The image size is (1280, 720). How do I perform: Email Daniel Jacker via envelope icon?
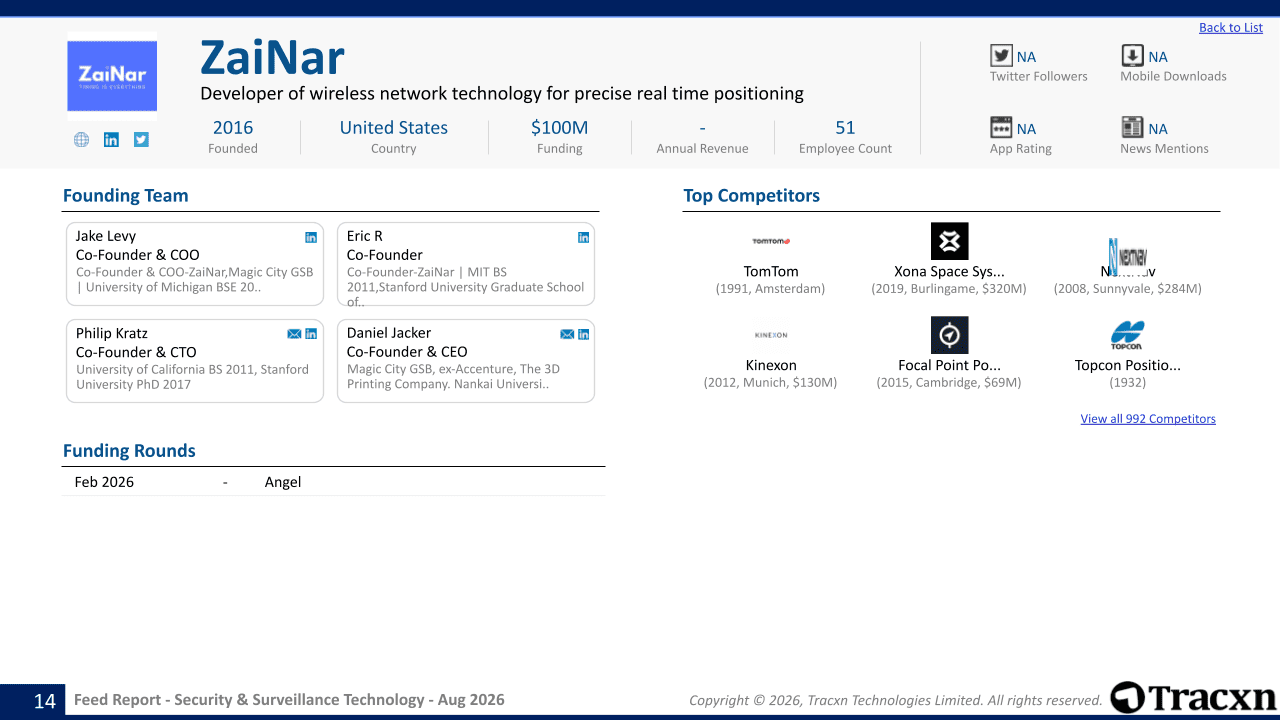(x=567, y=334)
